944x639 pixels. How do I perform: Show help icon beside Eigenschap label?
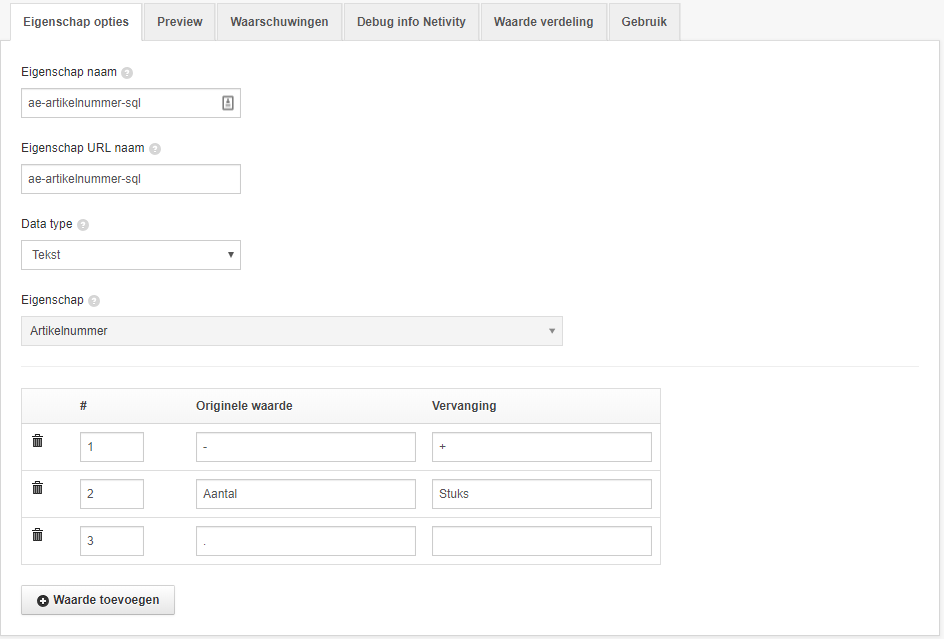(94, 301)
